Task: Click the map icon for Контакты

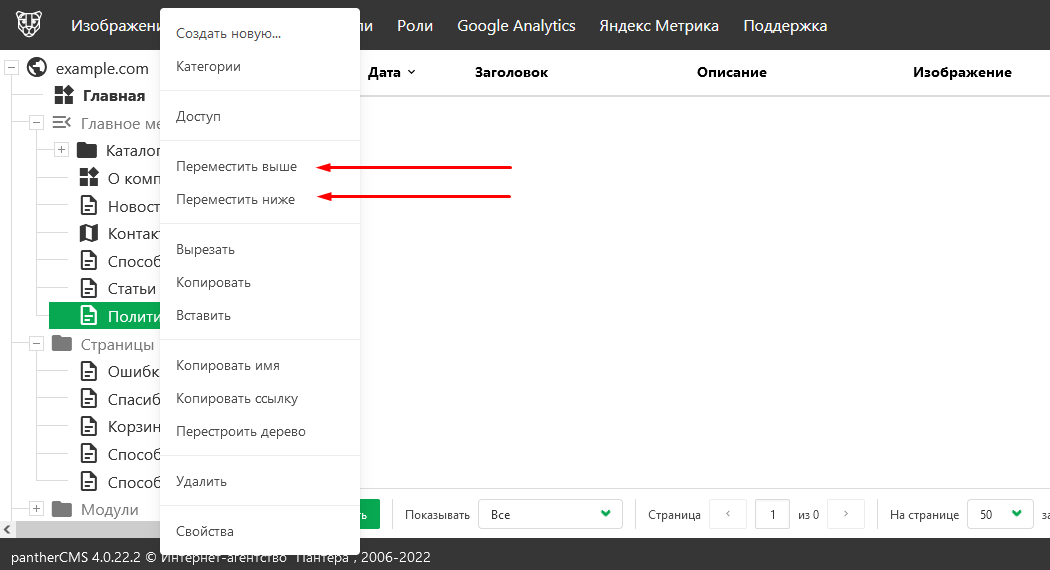Action: (89, 233)
